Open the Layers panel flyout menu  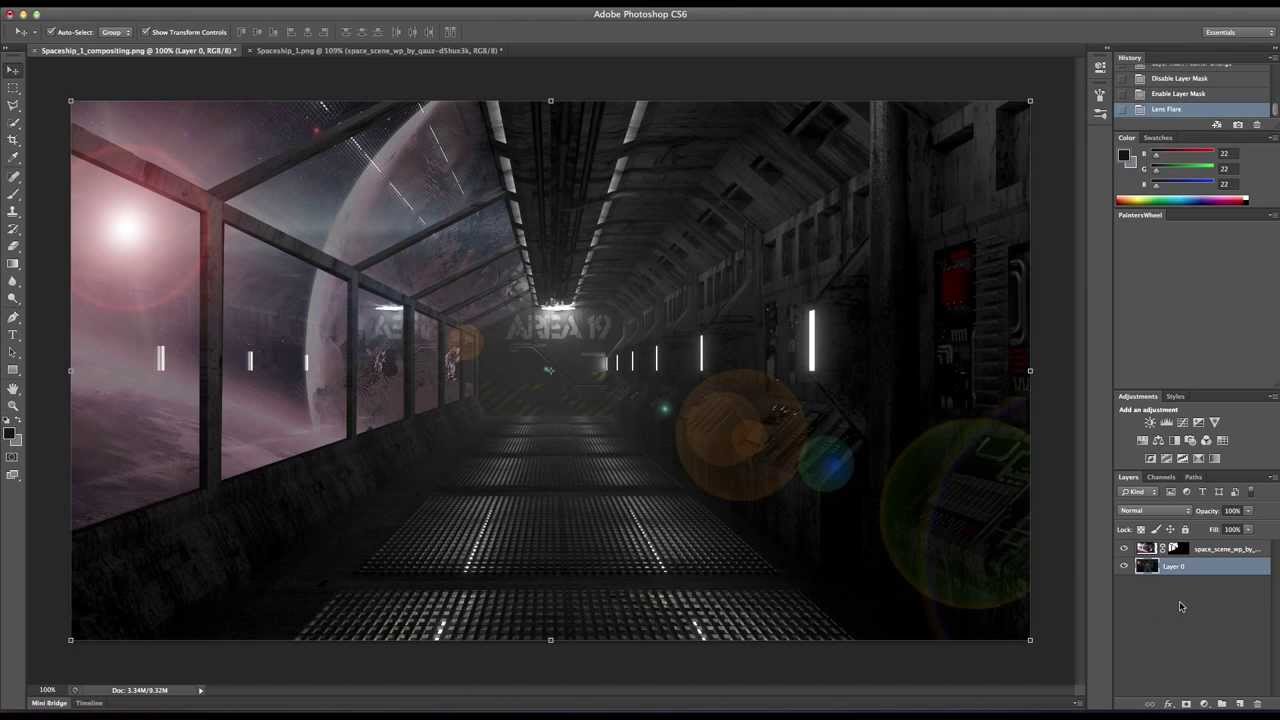pyautogui.click(x=1272, y=477)
